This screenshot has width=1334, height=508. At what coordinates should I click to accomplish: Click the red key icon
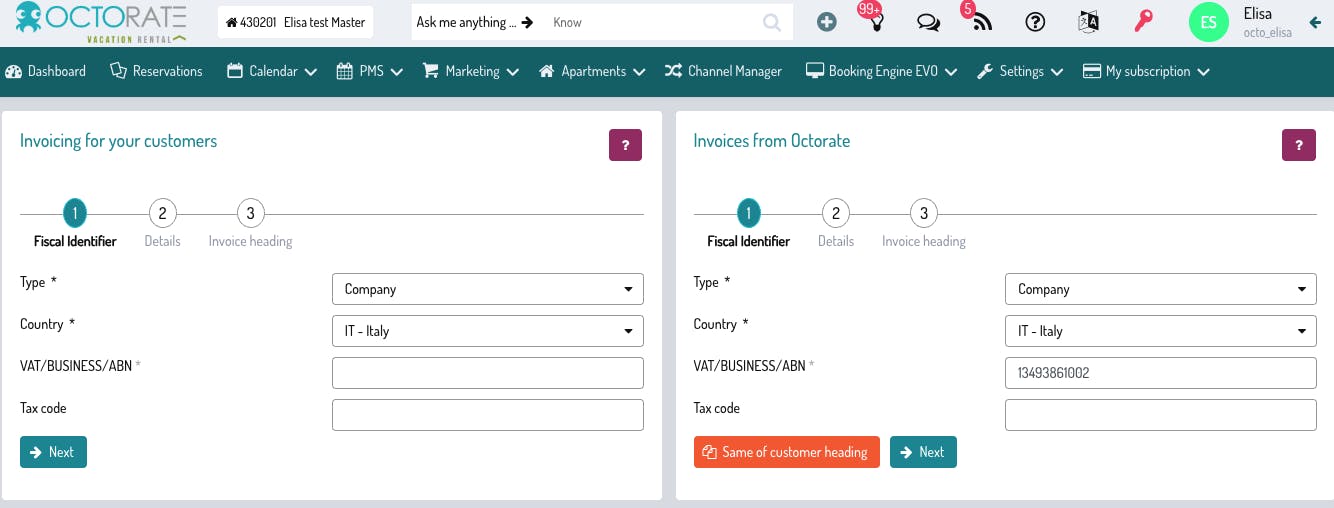pyautogui.click(x=1143, y=22)
